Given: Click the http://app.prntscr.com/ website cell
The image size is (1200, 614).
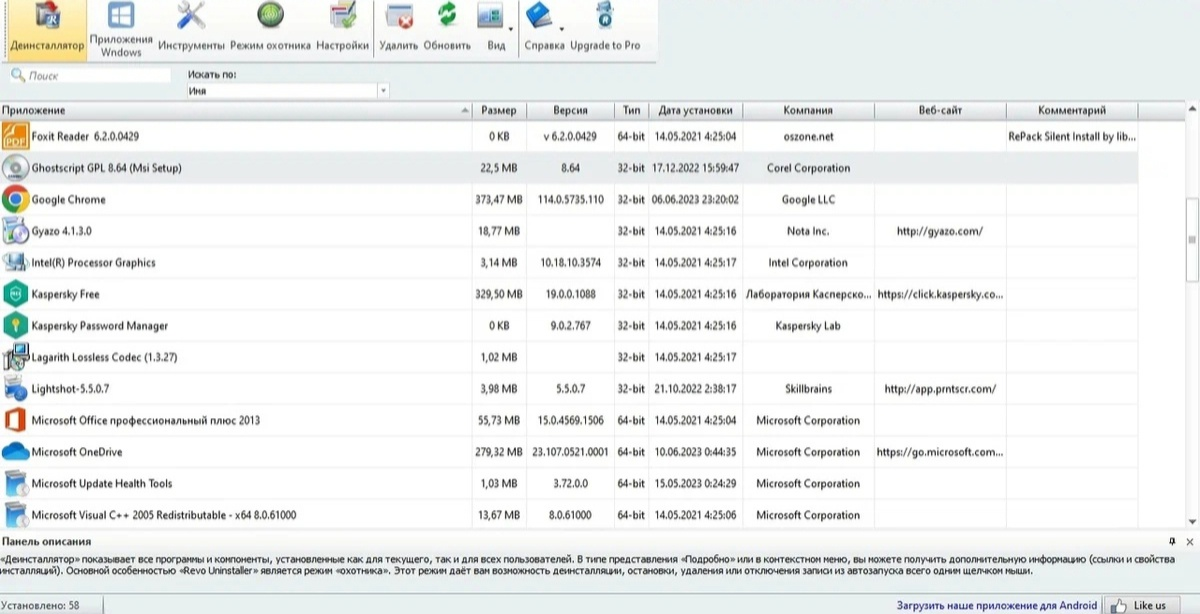Looking at the screenshot, I should 940,389.
